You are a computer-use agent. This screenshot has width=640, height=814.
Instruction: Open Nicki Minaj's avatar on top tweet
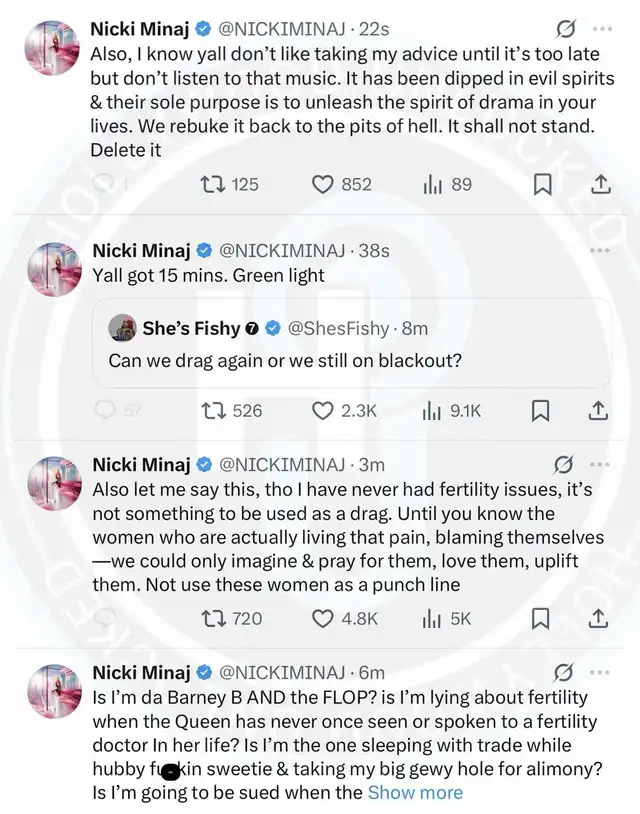tap(54, 48)
